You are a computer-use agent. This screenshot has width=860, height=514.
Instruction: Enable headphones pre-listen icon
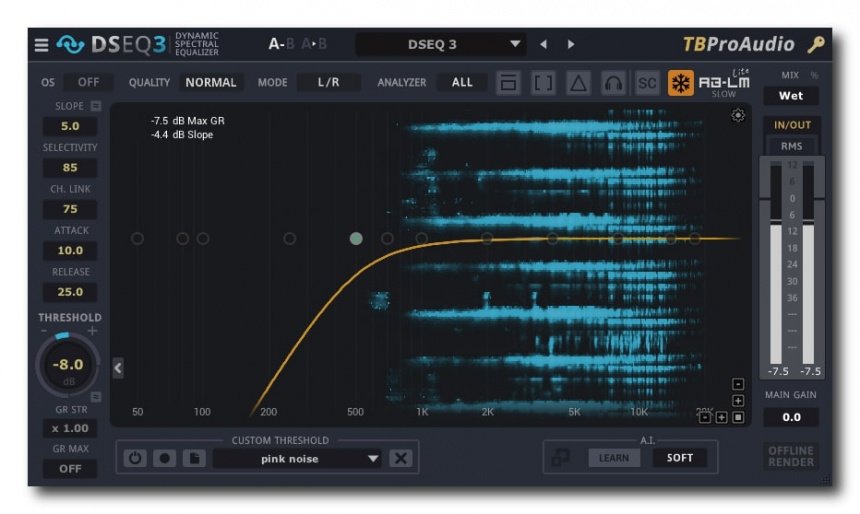613,83
